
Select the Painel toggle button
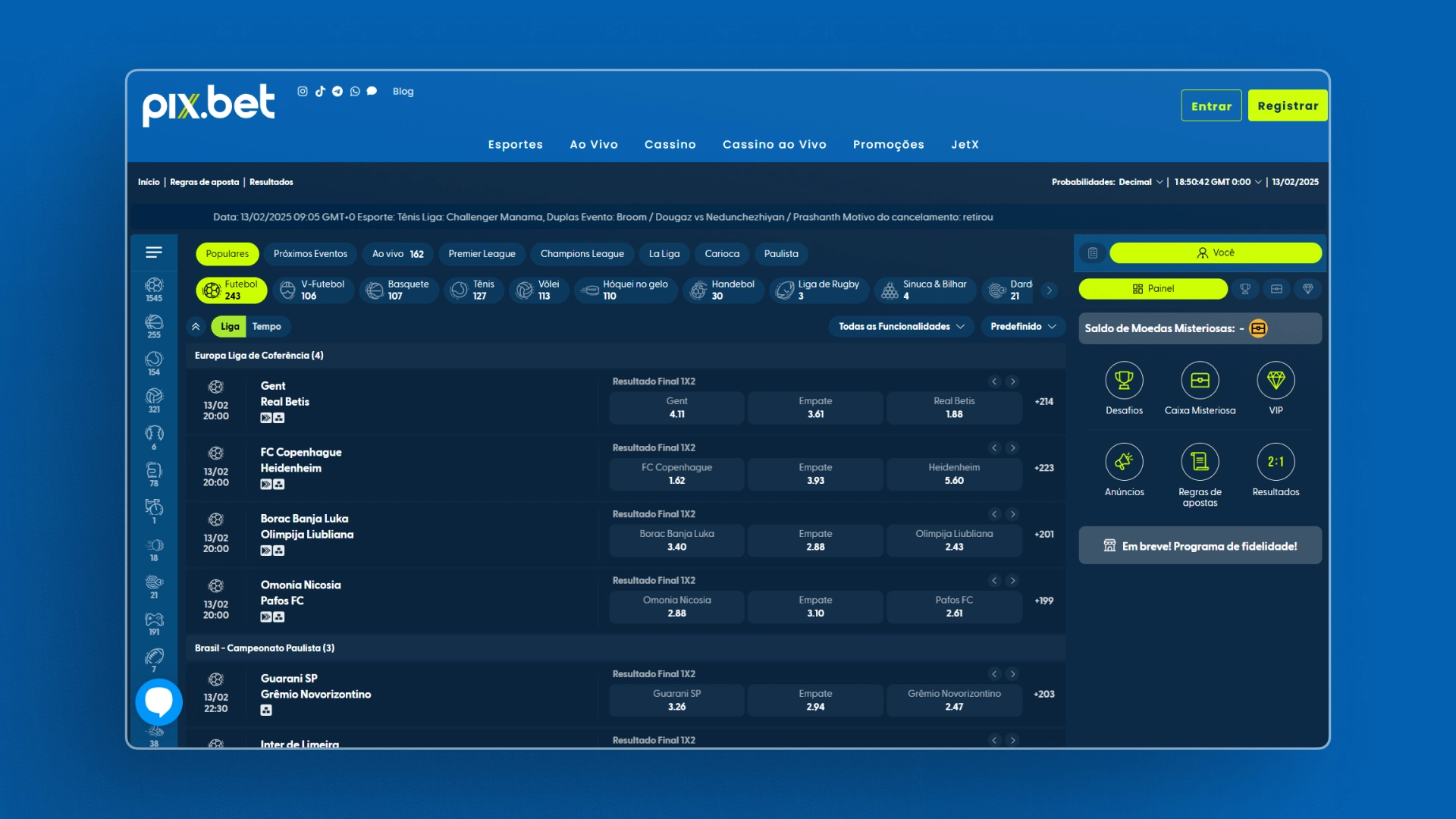[x=1153, y=289]
